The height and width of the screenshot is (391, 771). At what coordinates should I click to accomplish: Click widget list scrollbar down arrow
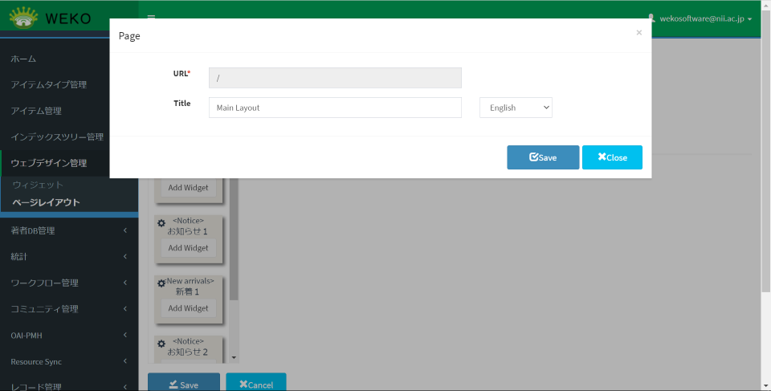click(234, 358)
